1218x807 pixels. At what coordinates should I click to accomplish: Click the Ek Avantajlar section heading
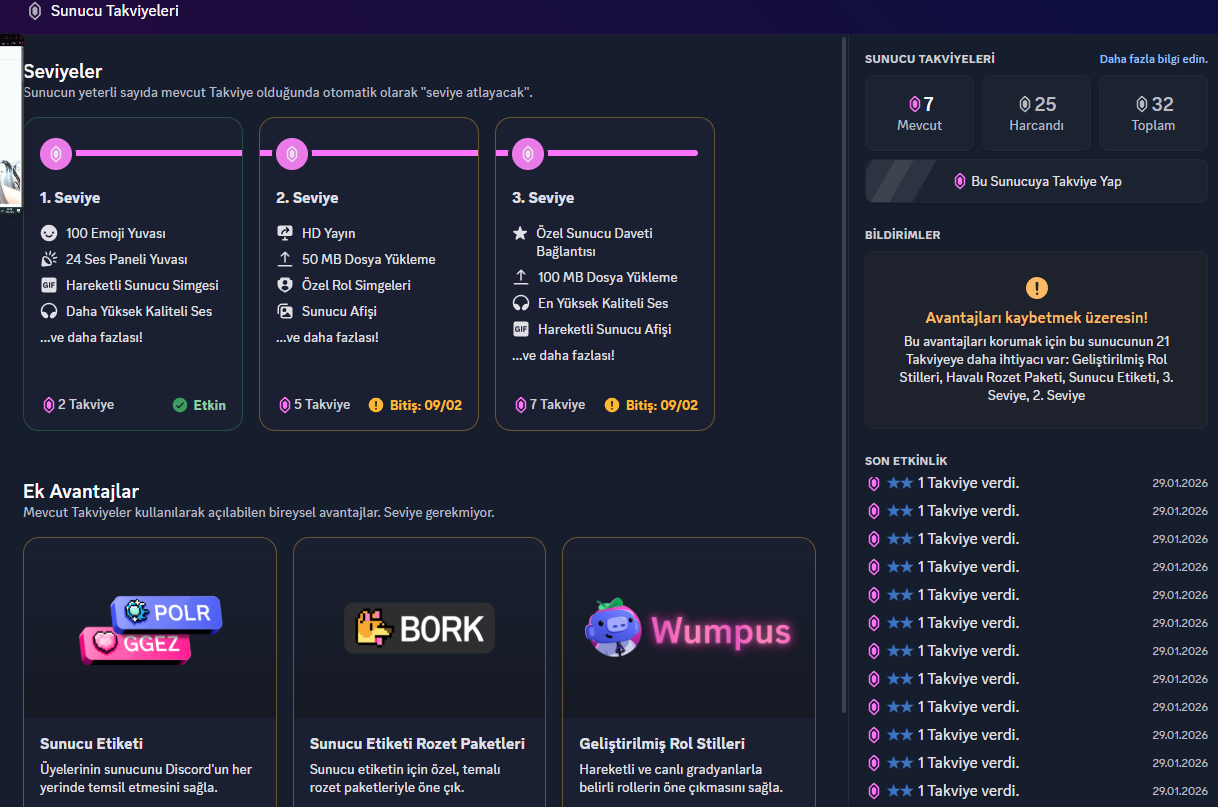tap(81, 491)
